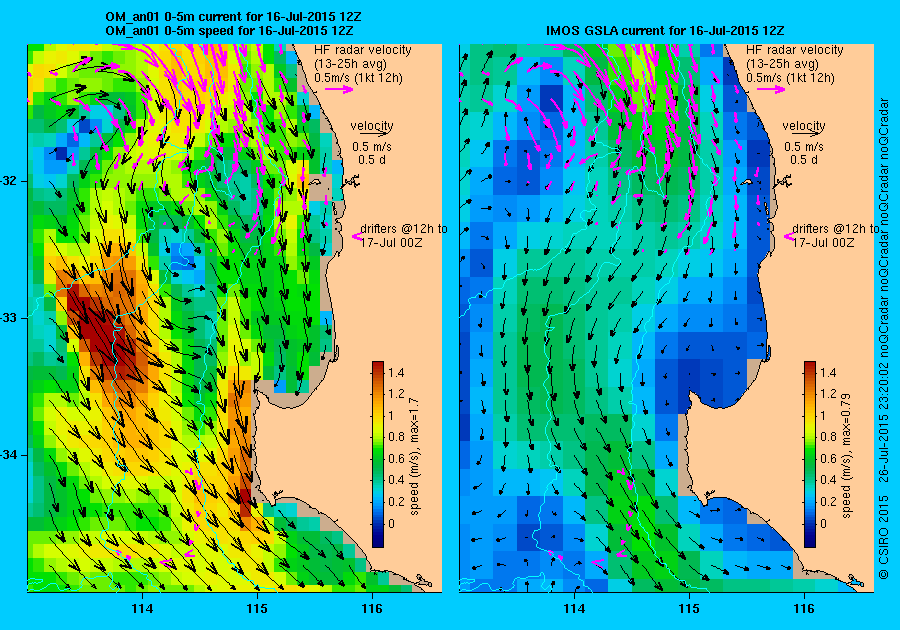This screenshot has height=630, width=900.
Task: Click '0.5 d' under velocity in right map
Action: (x=804, y=160)
